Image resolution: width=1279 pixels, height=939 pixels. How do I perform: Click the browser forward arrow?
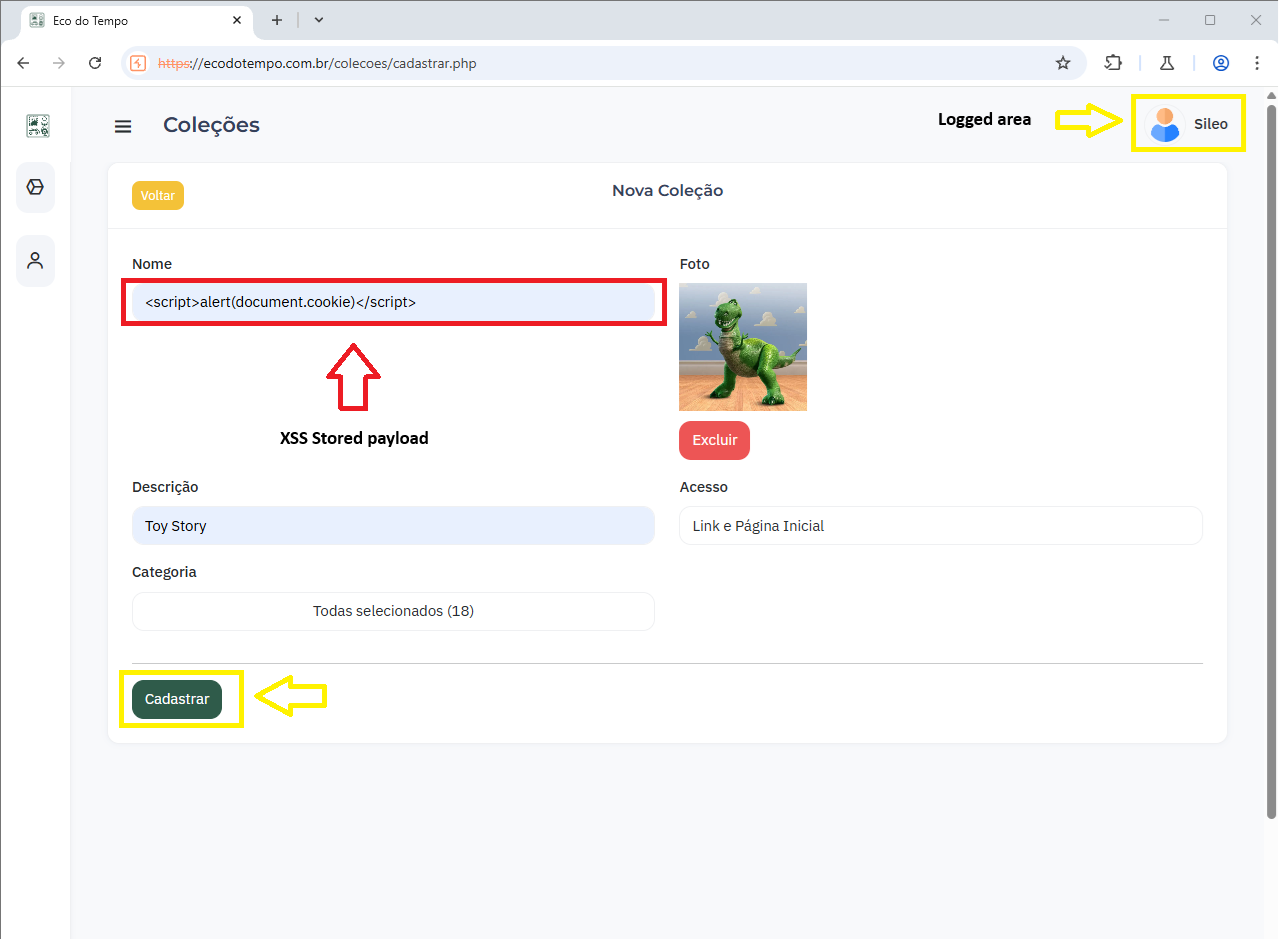click(x=59, y=63)
